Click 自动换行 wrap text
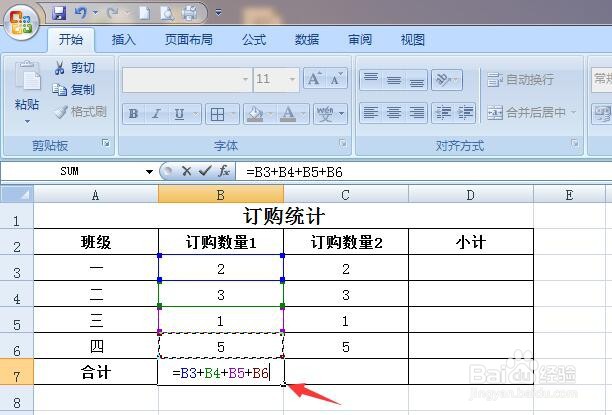The height and width of the screenshot is (415, 612). coord(520,80)
